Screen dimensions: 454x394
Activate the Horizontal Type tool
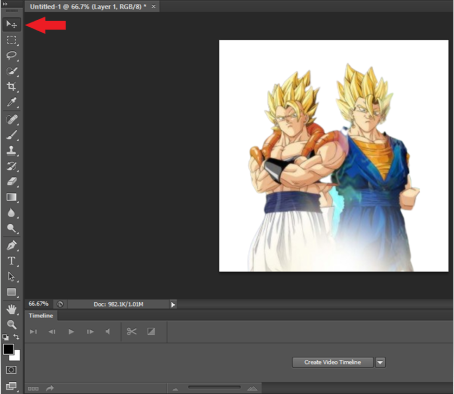12,261
